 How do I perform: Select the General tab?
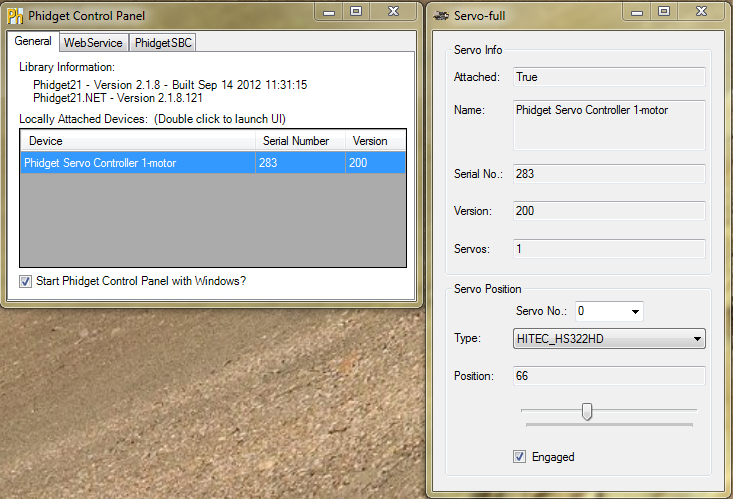33,41
